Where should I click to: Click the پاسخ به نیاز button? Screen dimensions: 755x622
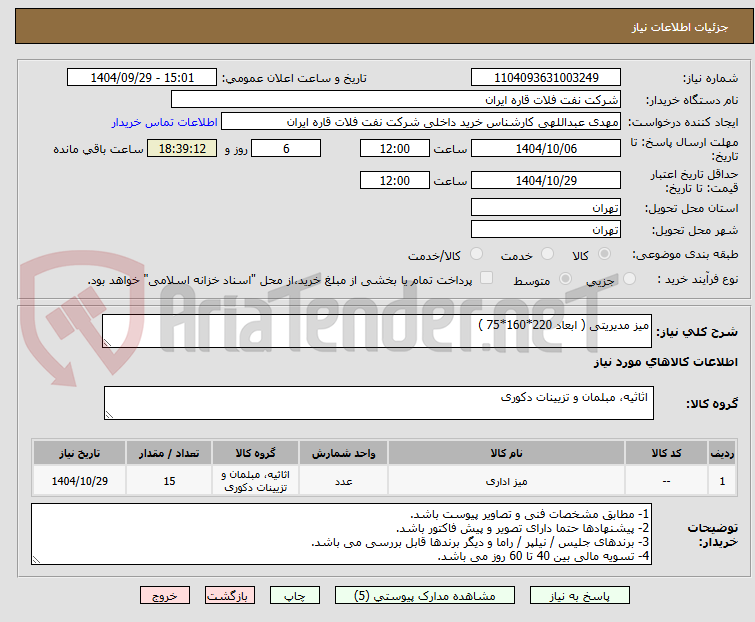[x=579, y=596]
